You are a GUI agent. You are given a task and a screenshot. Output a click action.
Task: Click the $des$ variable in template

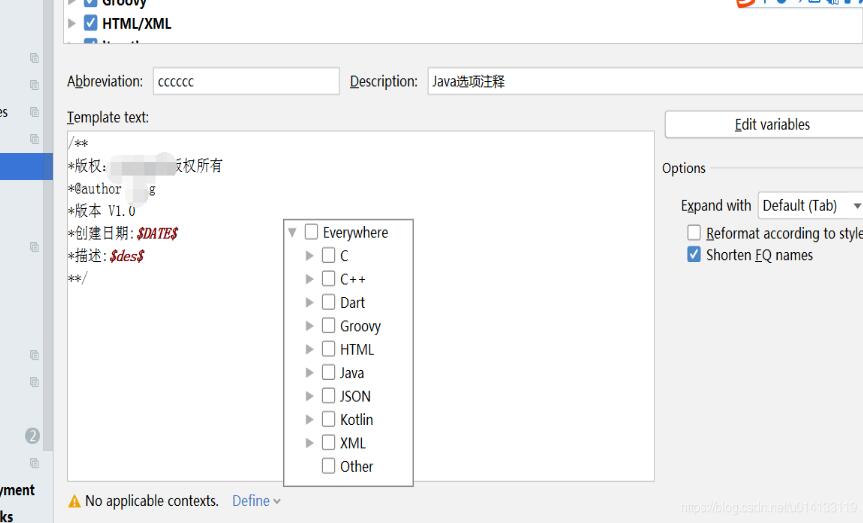point(127,256)
